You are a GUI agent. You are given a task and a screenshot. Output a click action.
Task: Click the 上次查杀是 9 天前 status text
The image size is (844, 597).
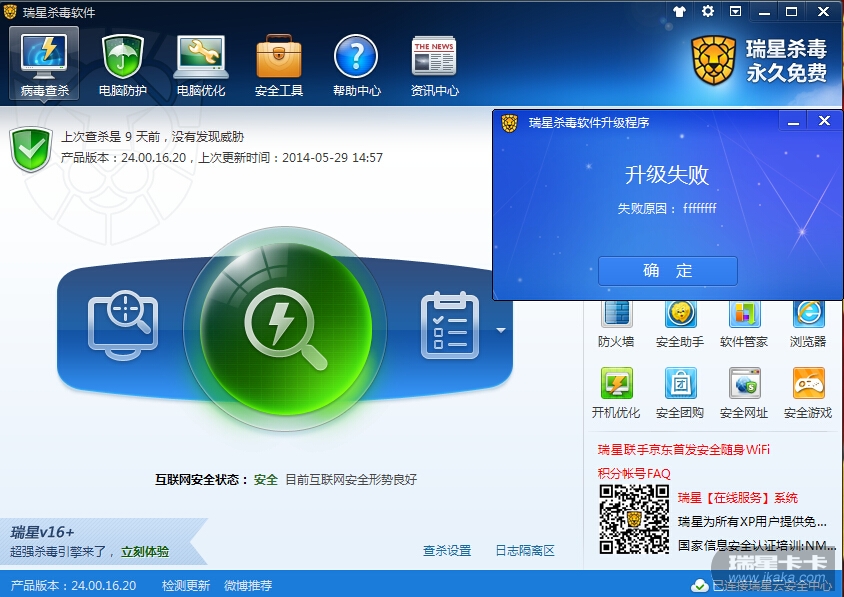pyautogui.click(x=152, y=137)
